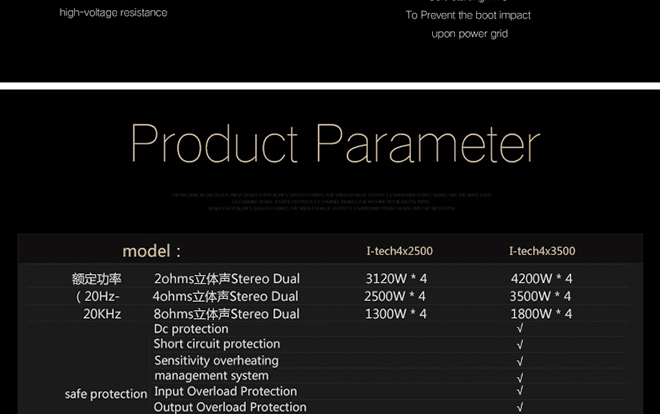Viewport: 660px width, 414px height.
Task: Click the 'high-voltage resistance' caption
Action: pyautogui.click(x=113, y=13)
